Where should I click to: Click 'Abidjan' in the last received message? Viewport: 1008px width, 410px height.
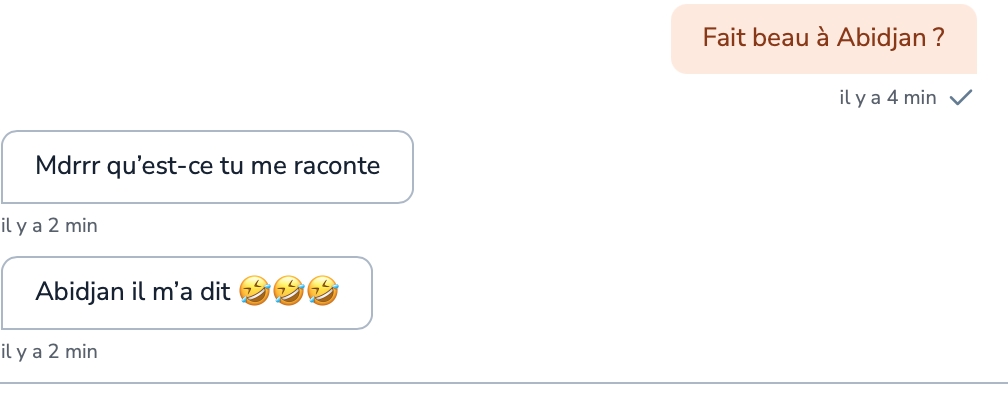pos(80,292)
